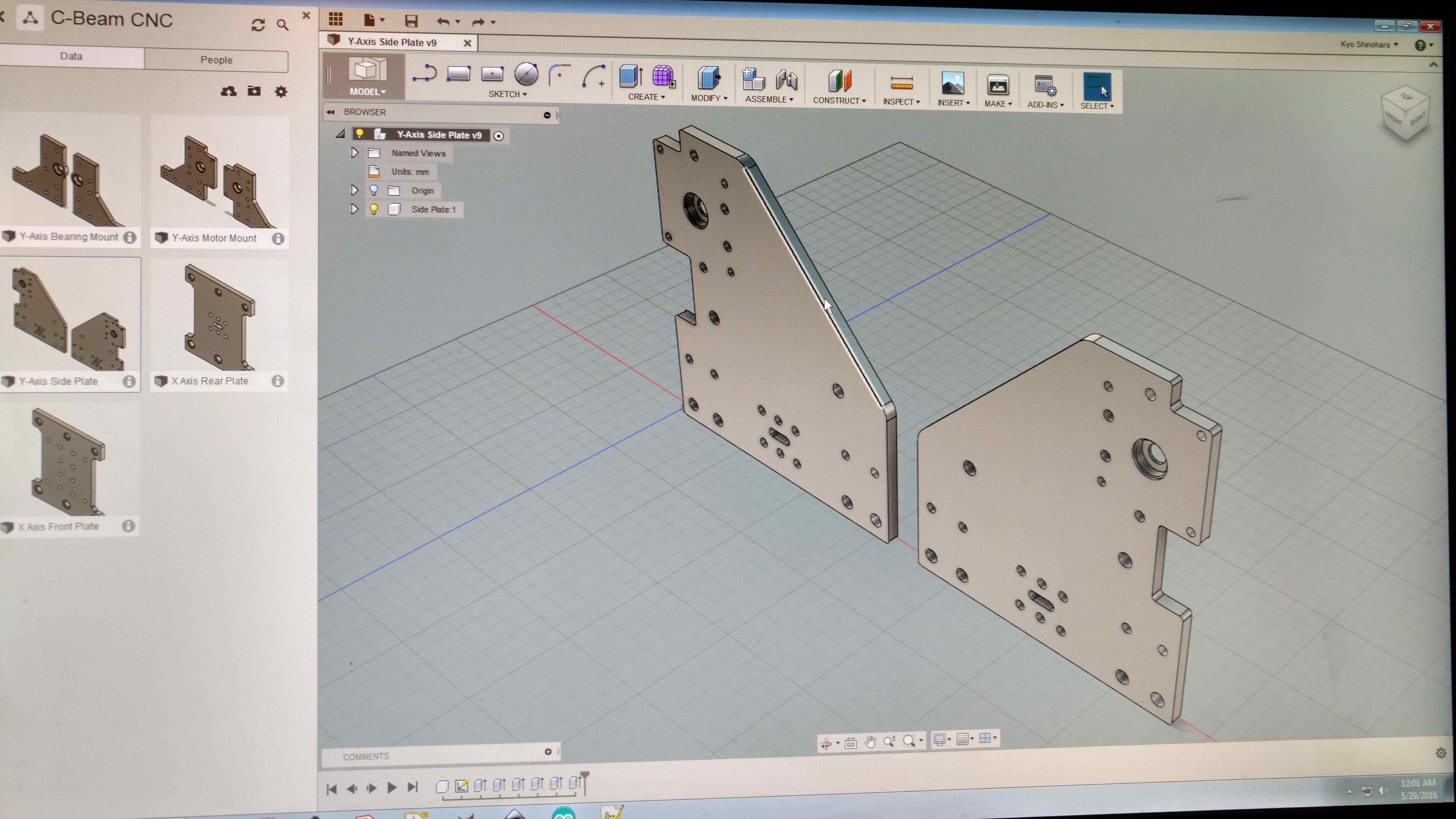The width and height of the screenshot is (1456, 819).
Task: Activate the Y-Axis Side Plate v9 radio button
Action: pyautogui.click(x=499, y=136)
